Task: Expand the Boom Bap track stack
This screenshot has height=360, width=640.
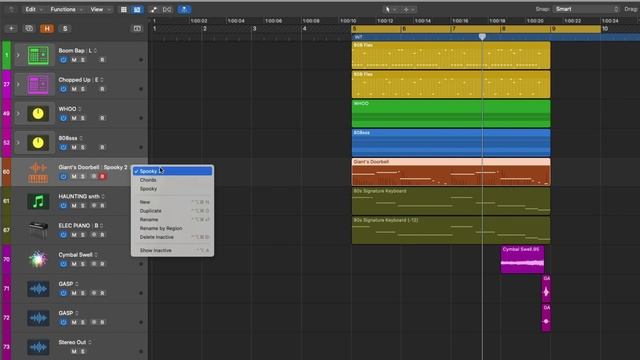Action: coord(18,55)
